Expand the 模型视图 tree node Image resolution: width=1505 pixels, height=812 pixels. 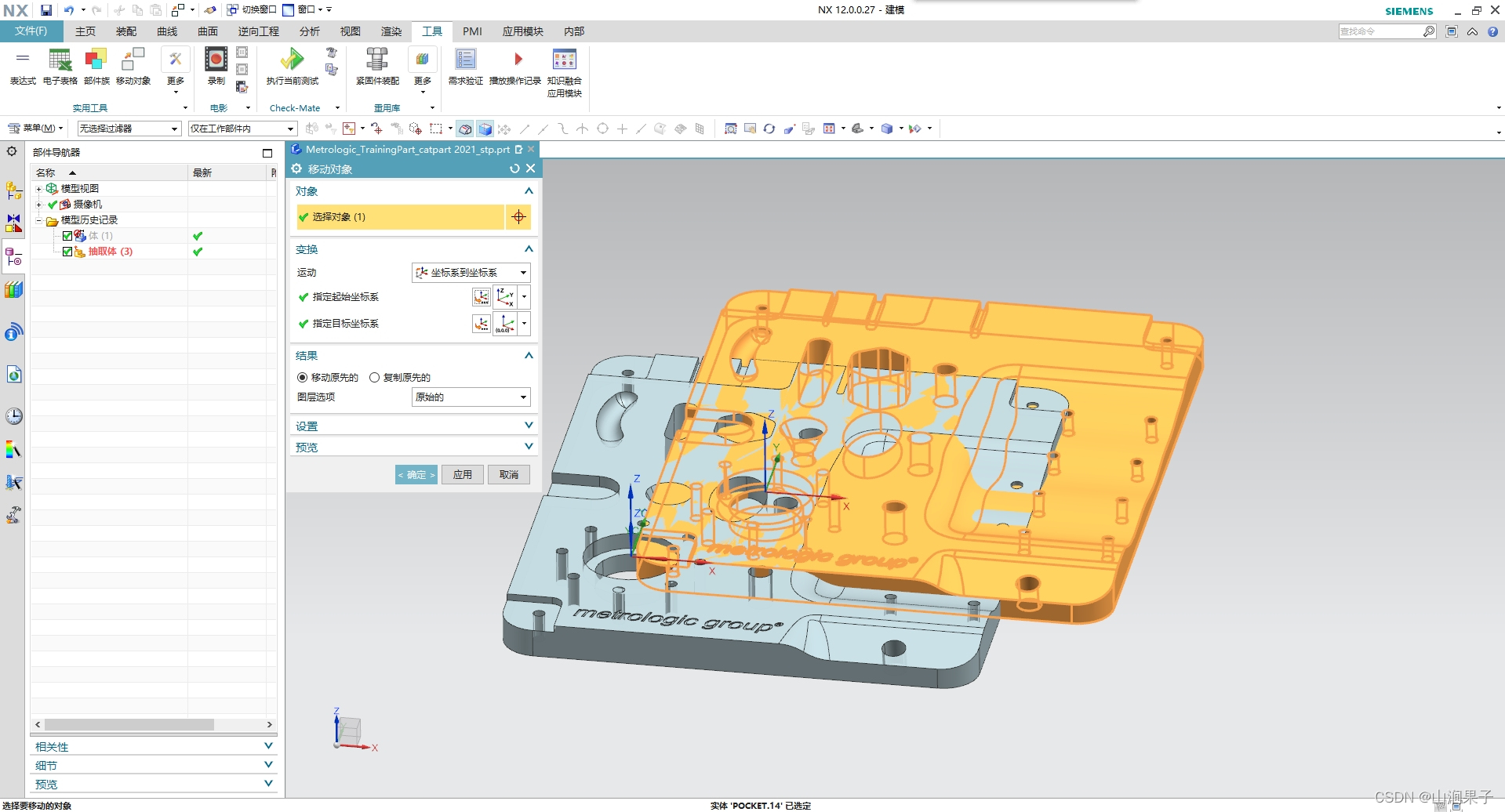pyautogui.click(x=38, y=189)
